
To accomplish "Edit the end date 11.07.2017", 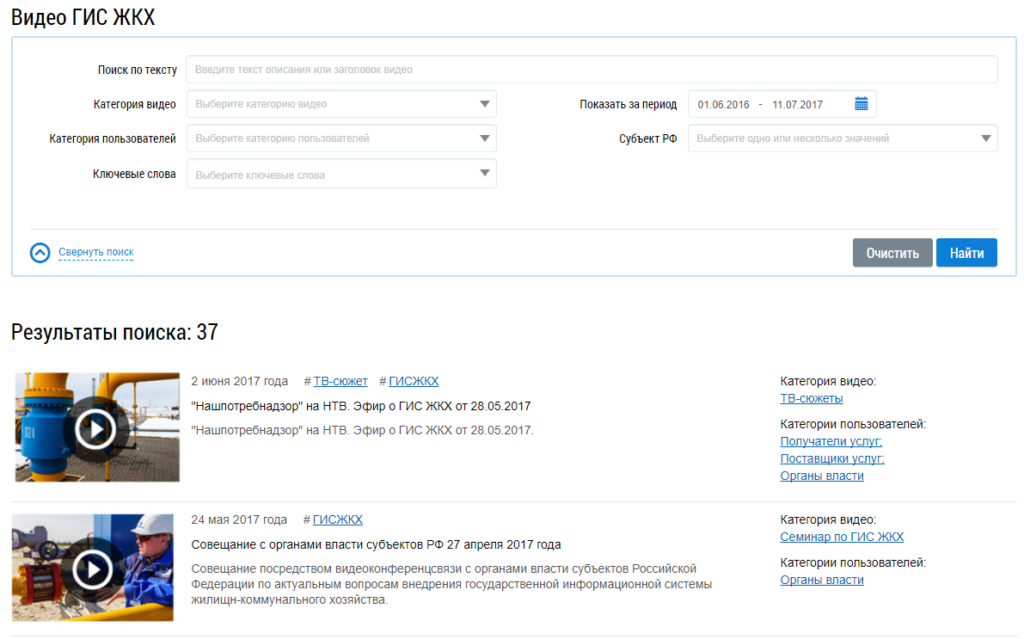I will coord(797,105).
